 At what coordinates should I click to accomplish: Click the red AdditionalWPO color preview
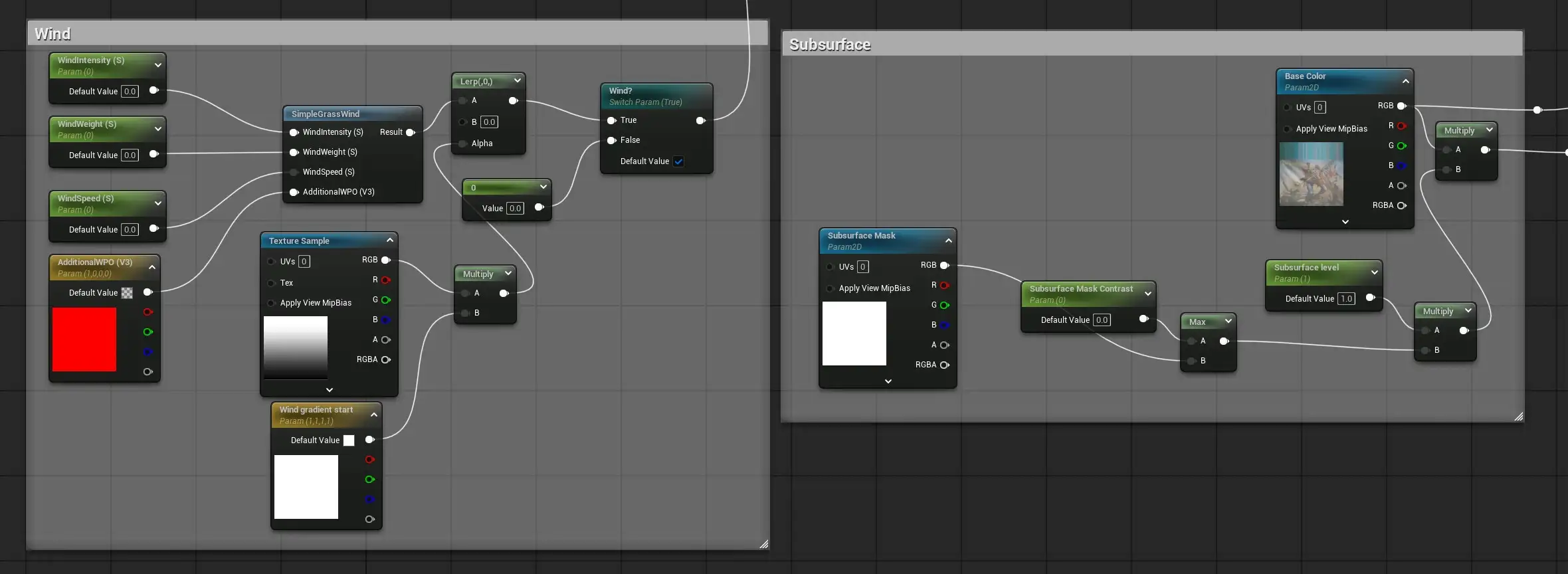coord(84,339)
